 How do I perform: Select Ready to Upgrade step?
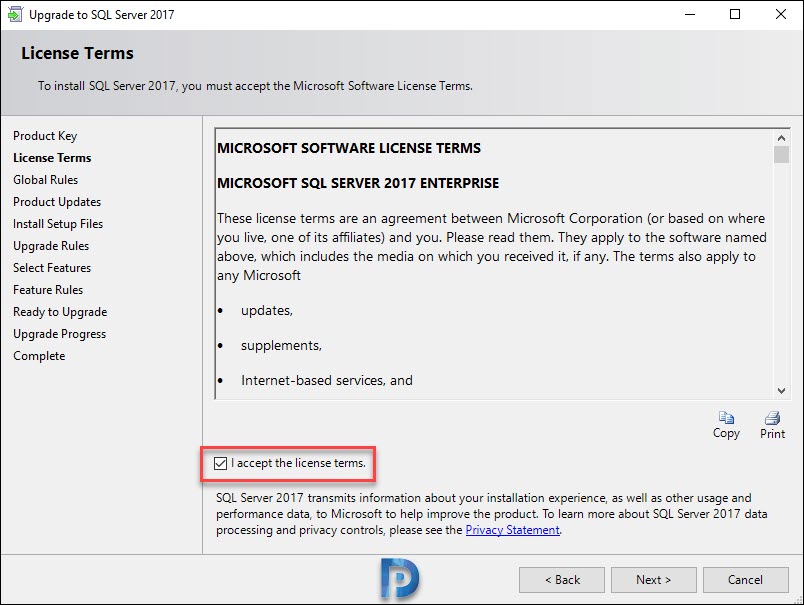click(60, 312)
